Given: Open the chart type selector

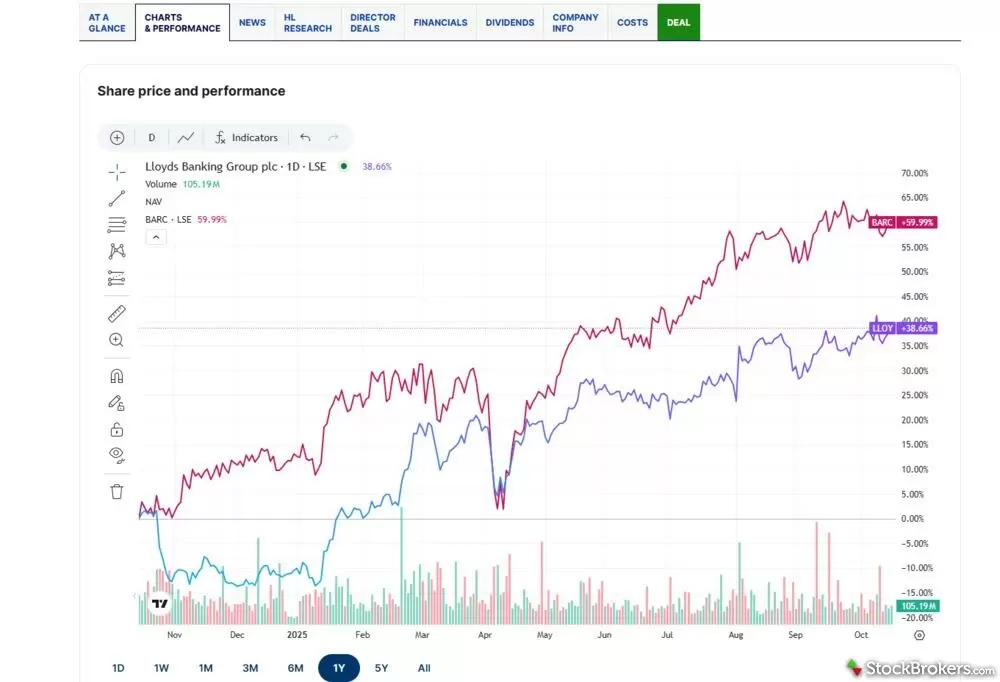Looking at the screenshot, I should tap(186, 137).
